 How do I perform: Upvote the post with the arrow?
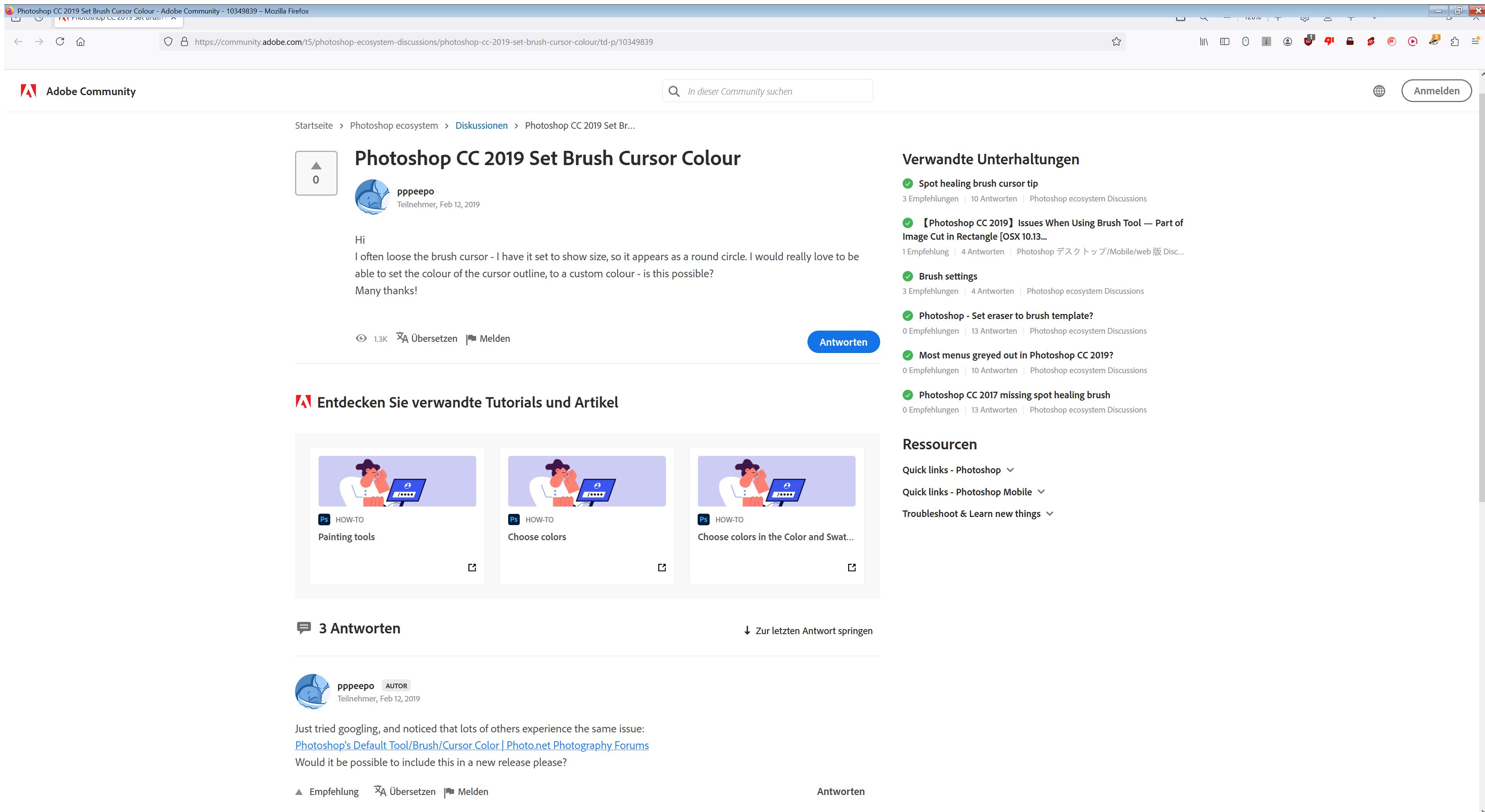tap(316, 166)
